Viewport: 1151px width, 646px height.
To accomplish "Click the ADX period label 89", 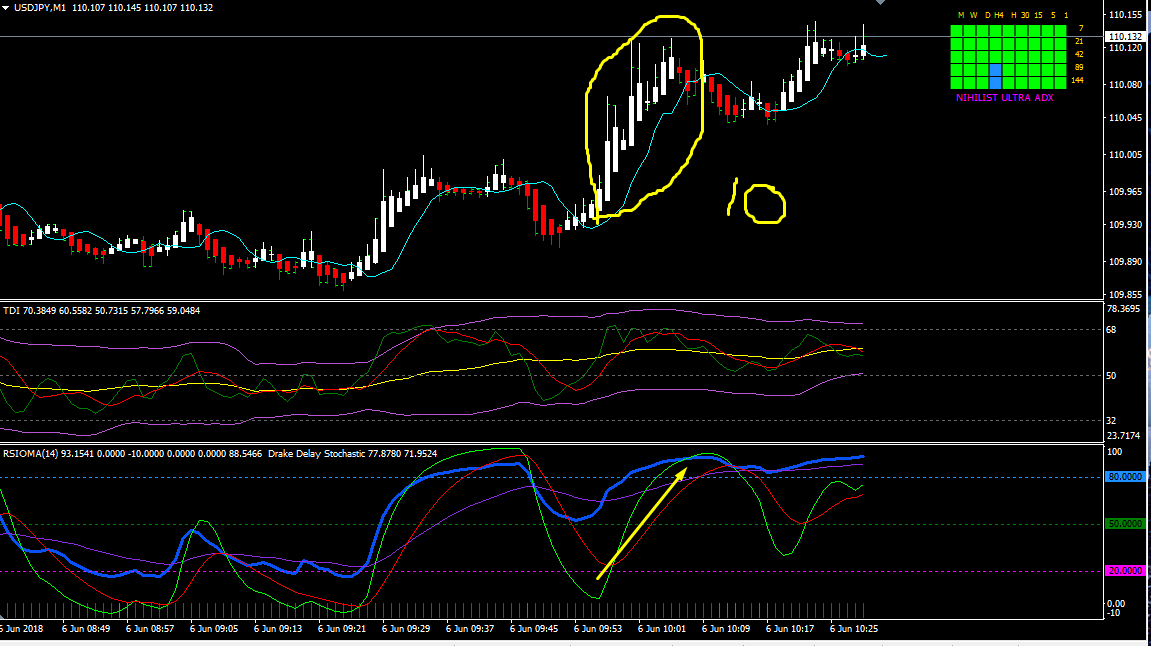I will click(x=1079, y=68).
